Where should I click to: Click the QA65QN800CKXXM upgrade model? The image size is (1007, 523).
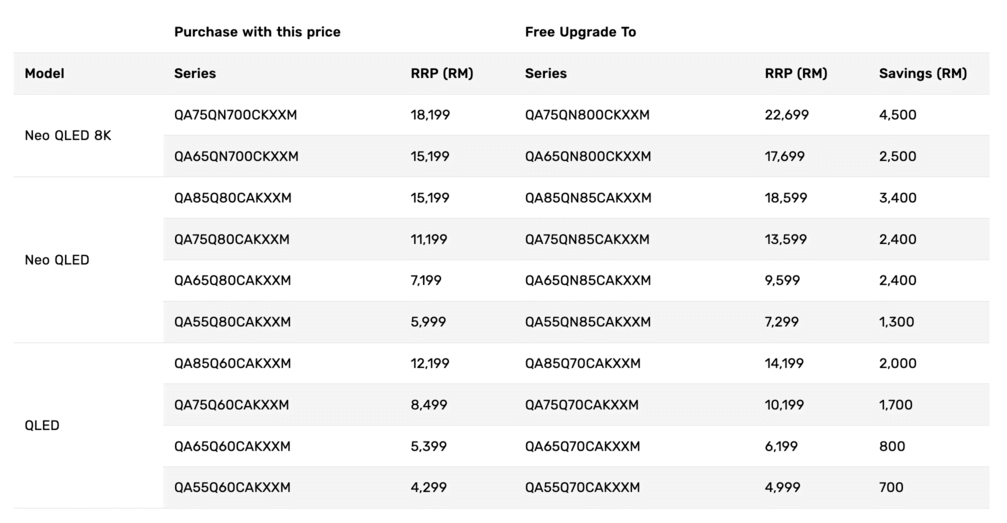(x=587, y=157)
